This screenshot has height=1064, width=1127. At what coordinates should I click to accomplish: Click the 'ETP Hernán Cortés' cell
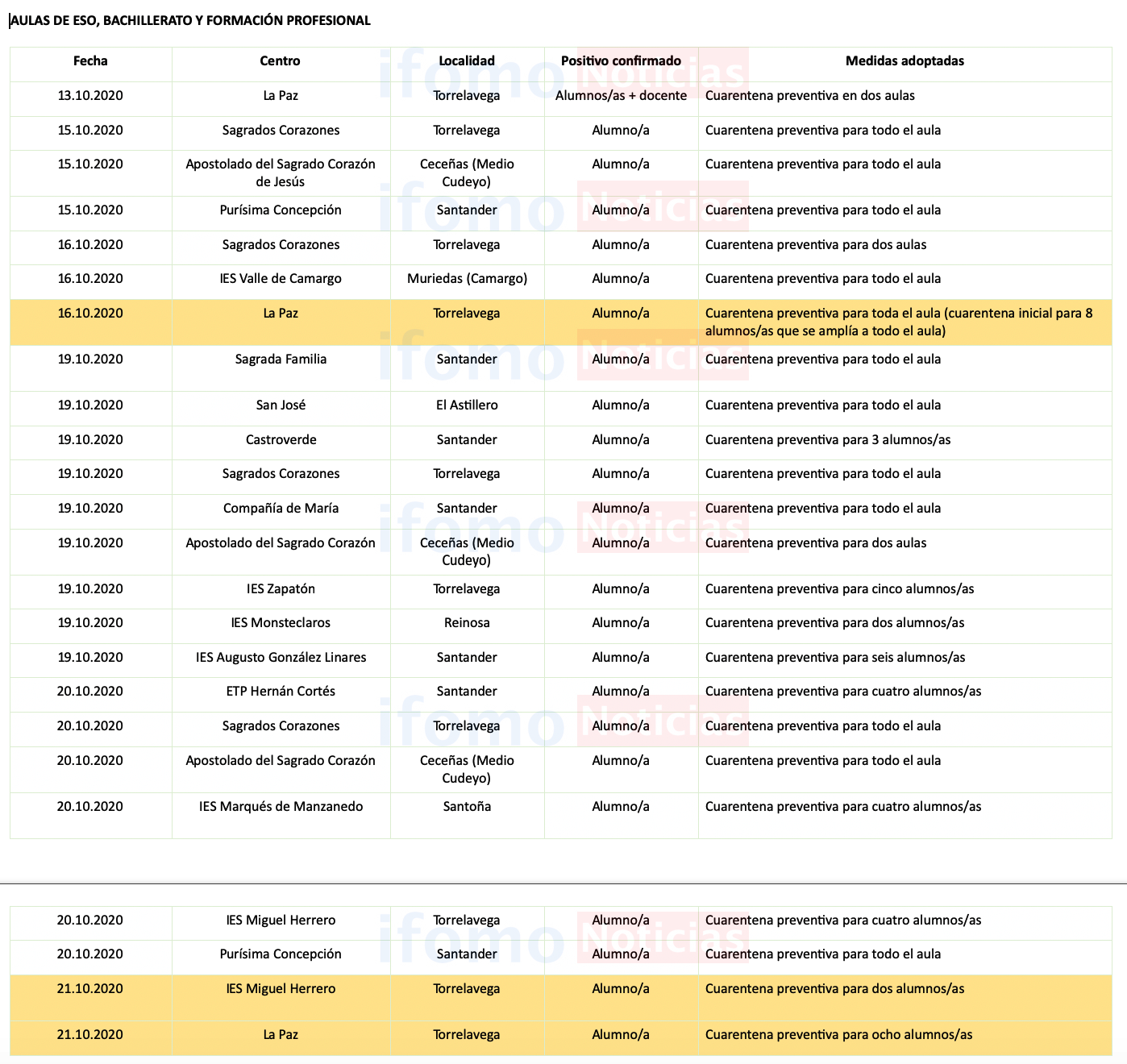tap(281, 692)
